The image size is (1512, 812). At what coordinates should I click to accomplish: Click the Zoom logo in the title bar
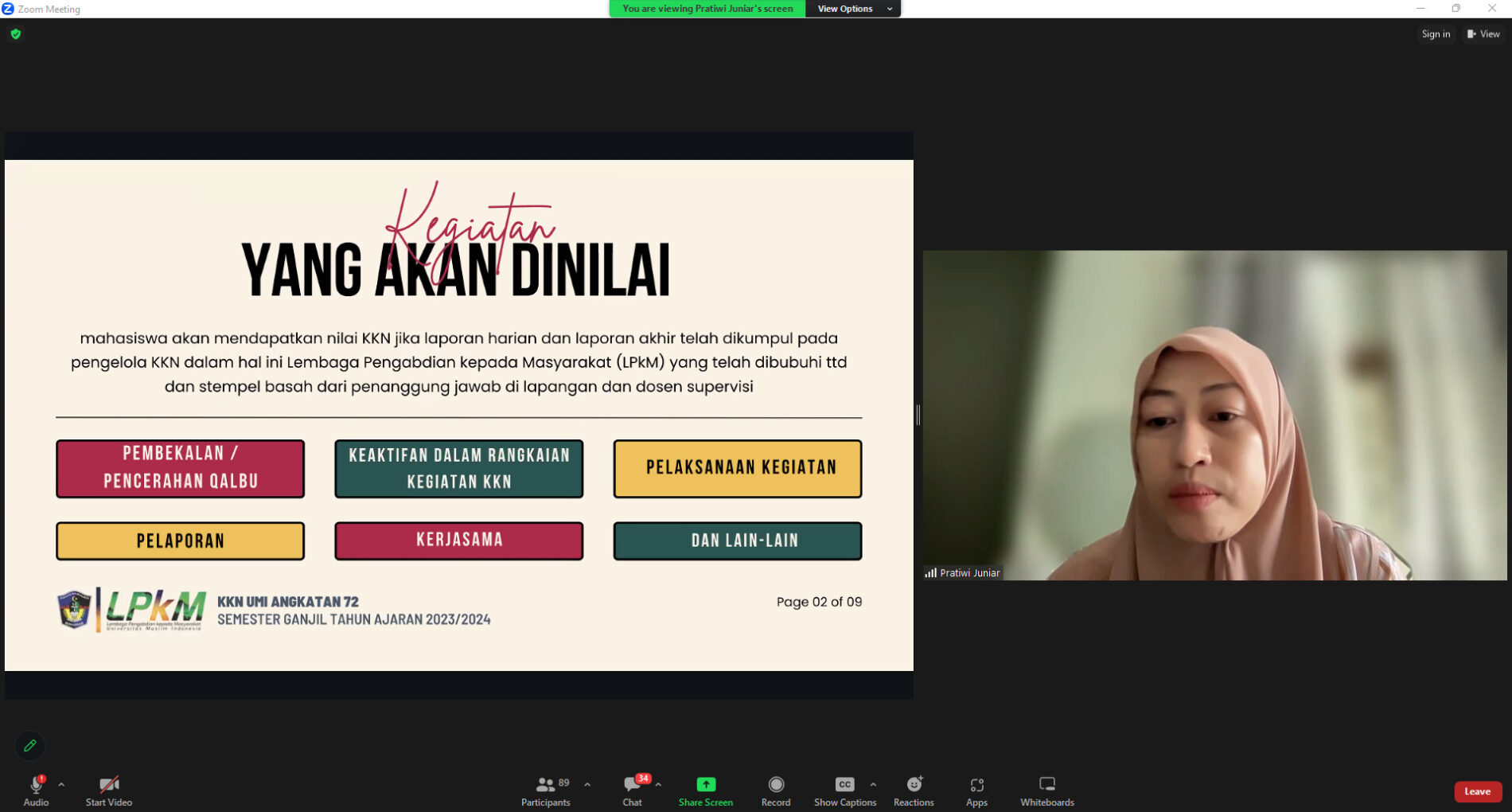[x=8, y=9]
